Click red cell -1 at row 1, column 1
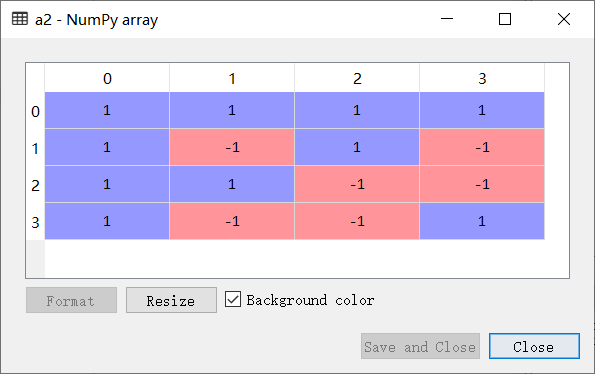Image resolution: width=595 pixels, height=374 pixels. click(232, 147)
